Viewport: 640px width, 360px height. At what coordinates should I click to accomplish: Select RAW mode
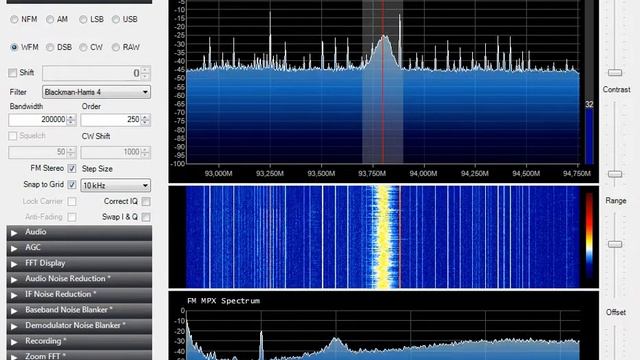pyautogui.click(x=116, y=47)
